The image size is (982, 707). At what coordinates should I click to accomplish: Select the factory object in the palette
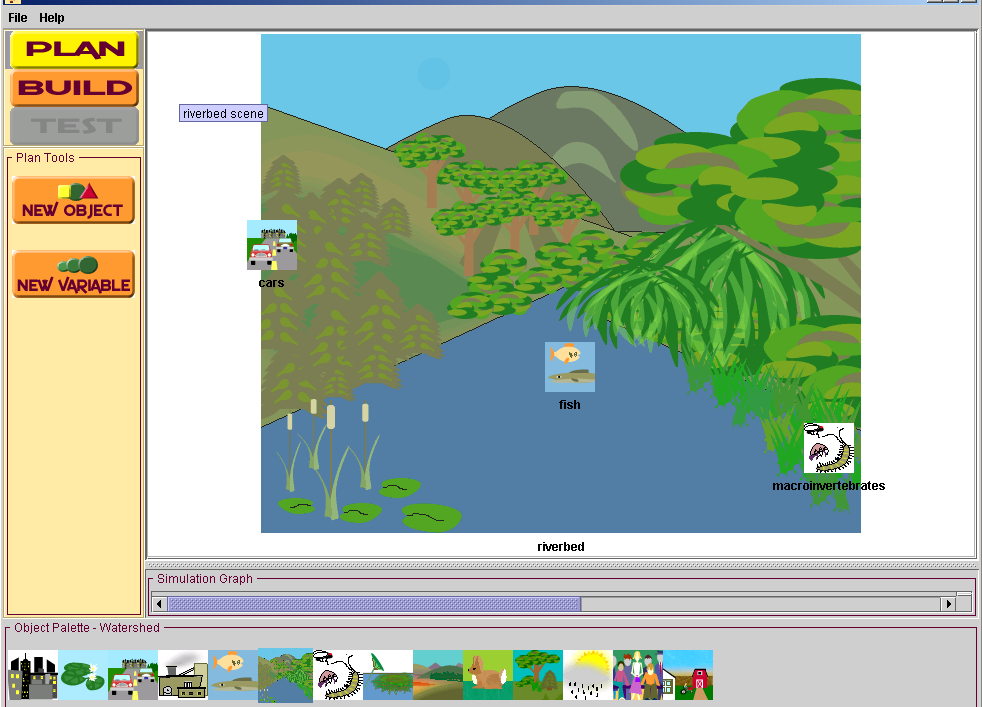183,675
